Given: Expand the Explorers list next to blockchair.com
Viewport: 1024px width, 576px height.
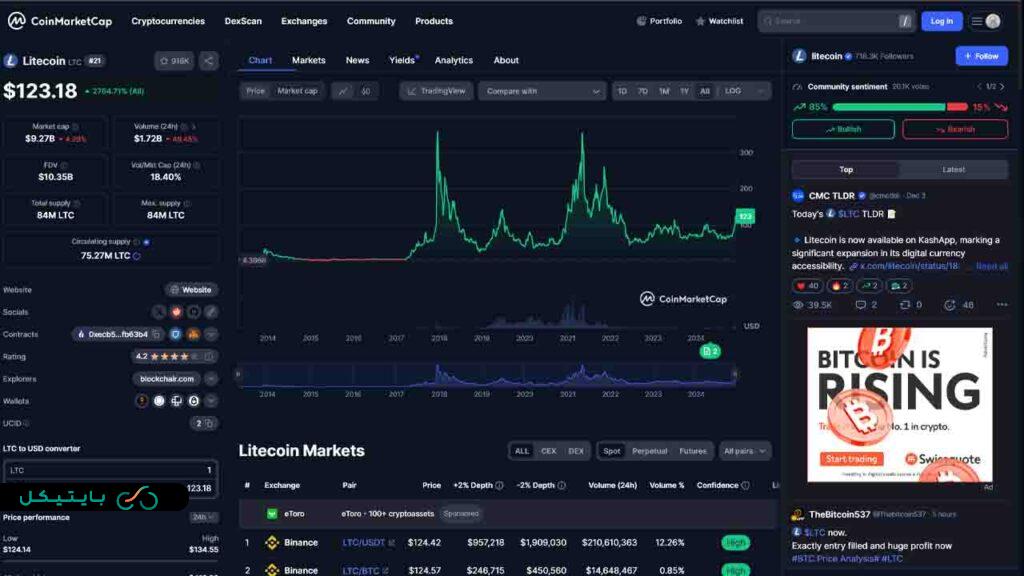Looking at the screenshot, I should coord(211,379).
